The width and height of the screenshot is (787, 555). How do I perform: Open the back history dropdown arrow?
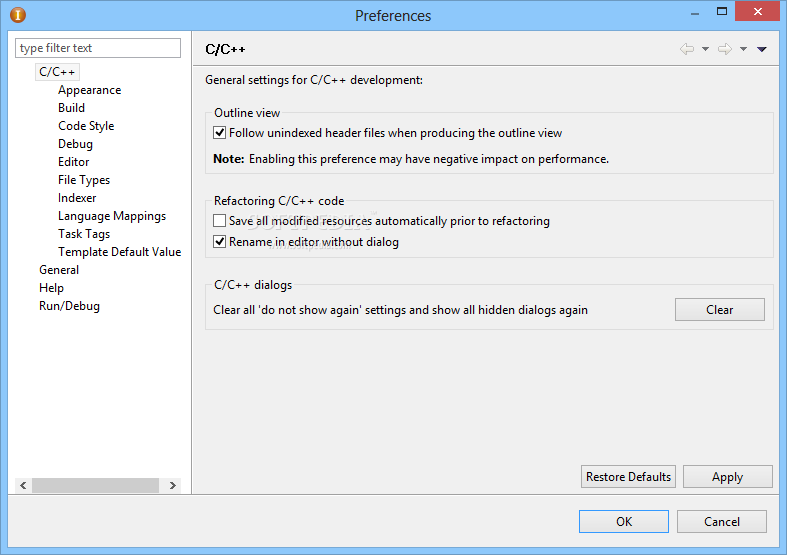[705, 49]
